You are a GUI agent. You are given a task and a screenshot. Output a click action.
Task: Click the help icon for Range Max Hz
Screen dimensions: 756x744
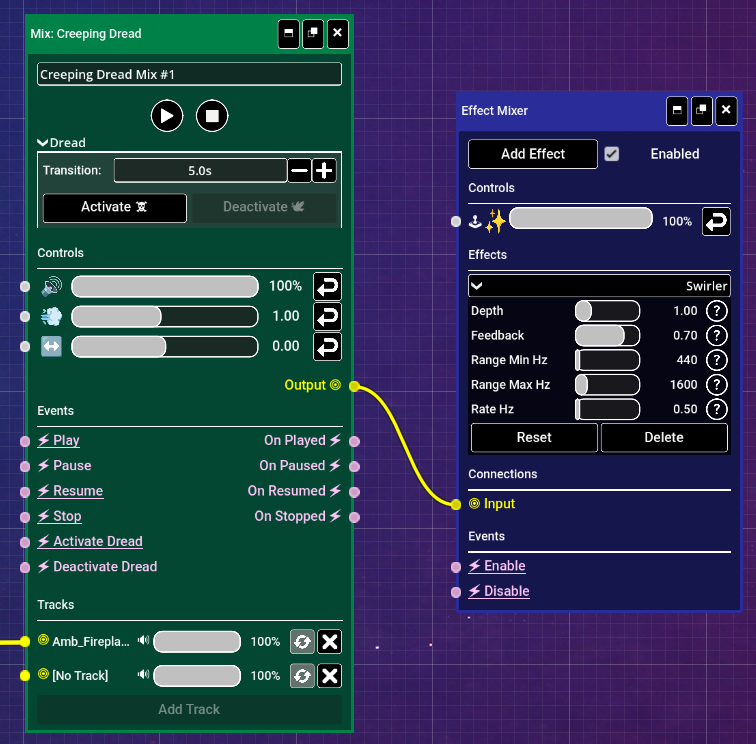click(716, 385)
